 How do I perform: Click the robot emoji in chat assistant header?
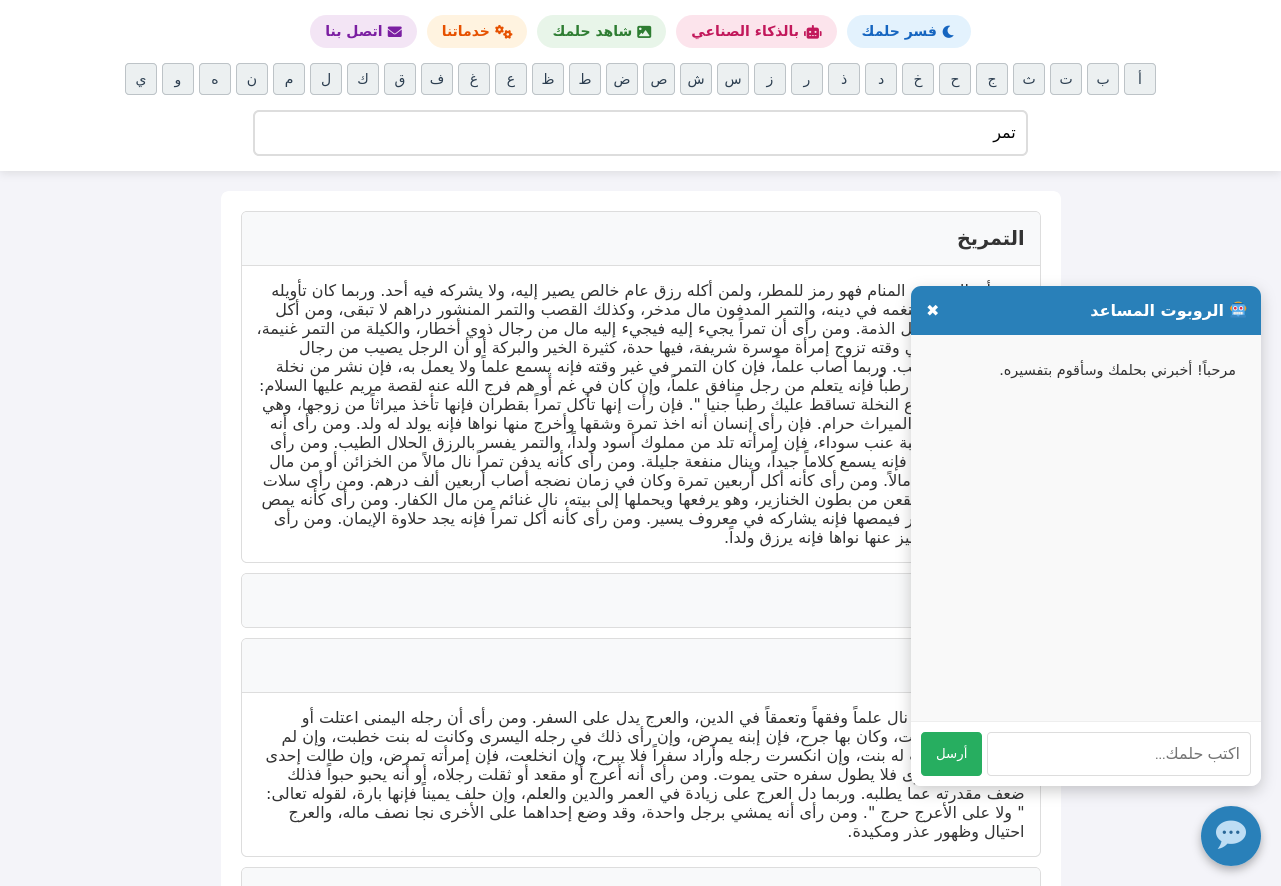click(1238, 310)
